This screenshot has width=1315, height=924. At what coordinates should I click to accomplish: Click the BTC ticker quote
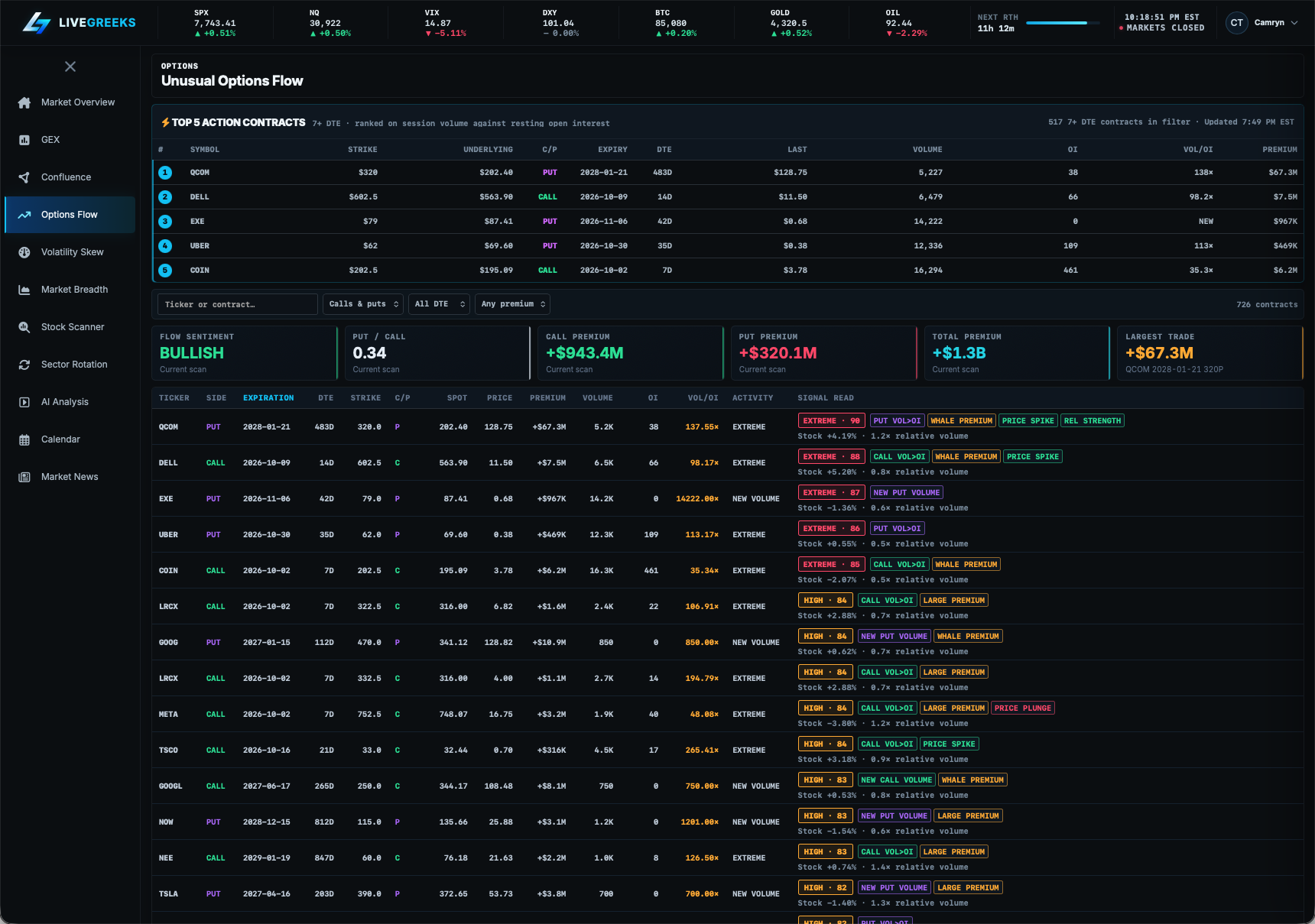click(x=676, y=23)
